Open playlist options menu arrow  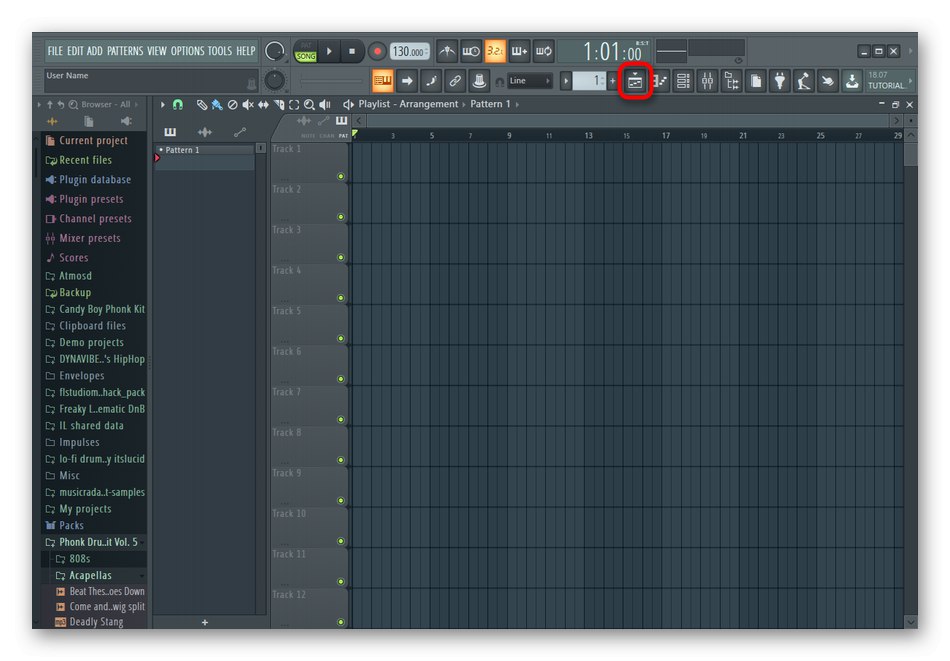pyautogui.click(x=162, y=105)
